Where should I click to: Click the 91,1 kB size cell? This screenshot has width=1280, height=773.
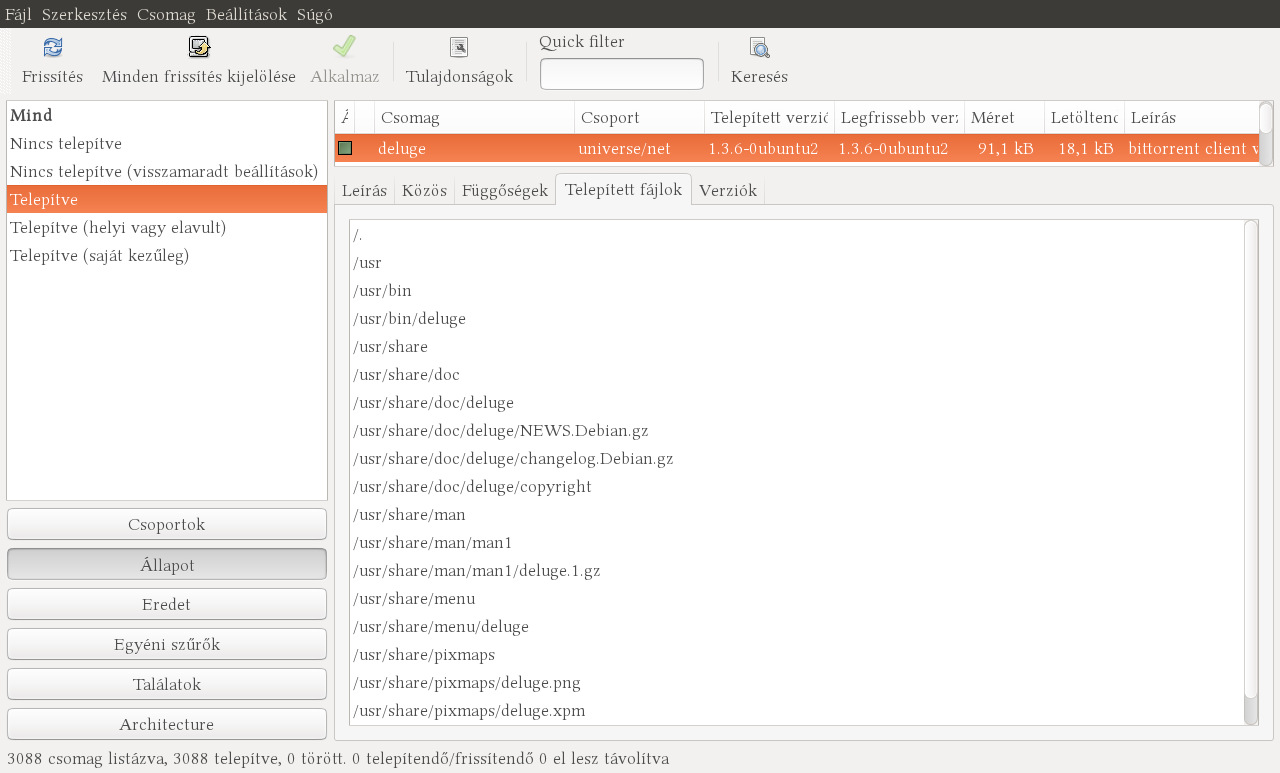[1005, 149]
